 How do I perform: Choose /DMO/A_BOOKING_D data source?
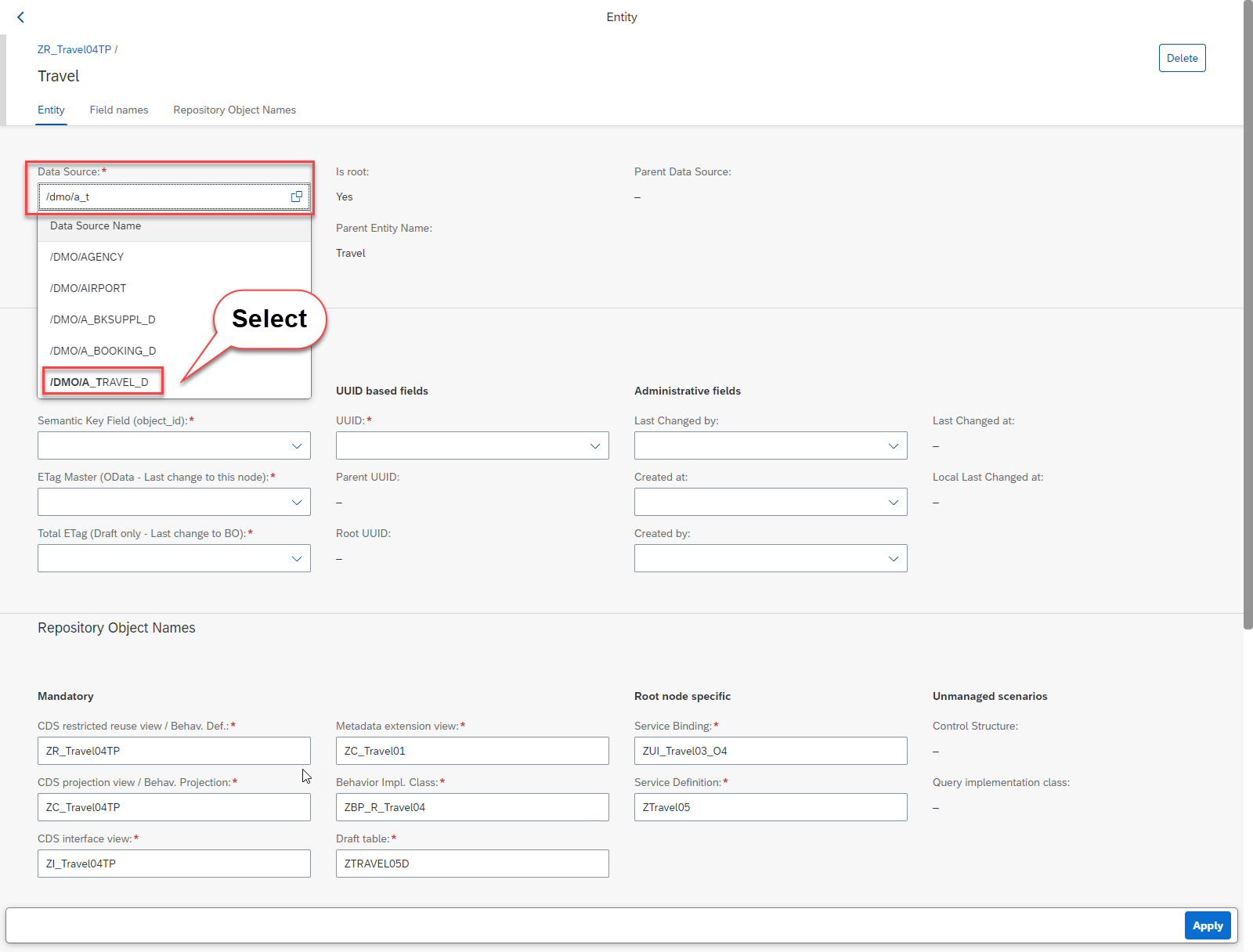[175, 351]
